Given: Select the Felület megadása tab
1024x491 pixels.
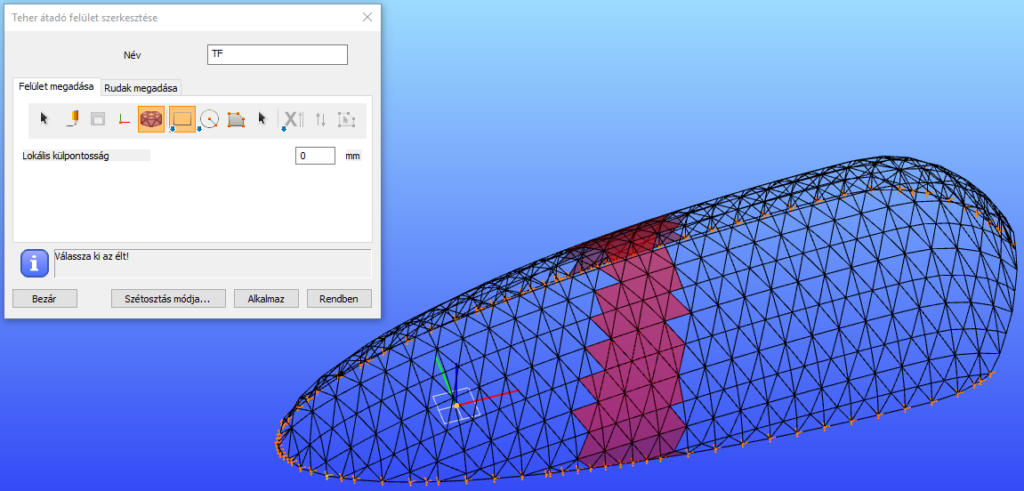Looking at the screenshot, I should 56,87.
